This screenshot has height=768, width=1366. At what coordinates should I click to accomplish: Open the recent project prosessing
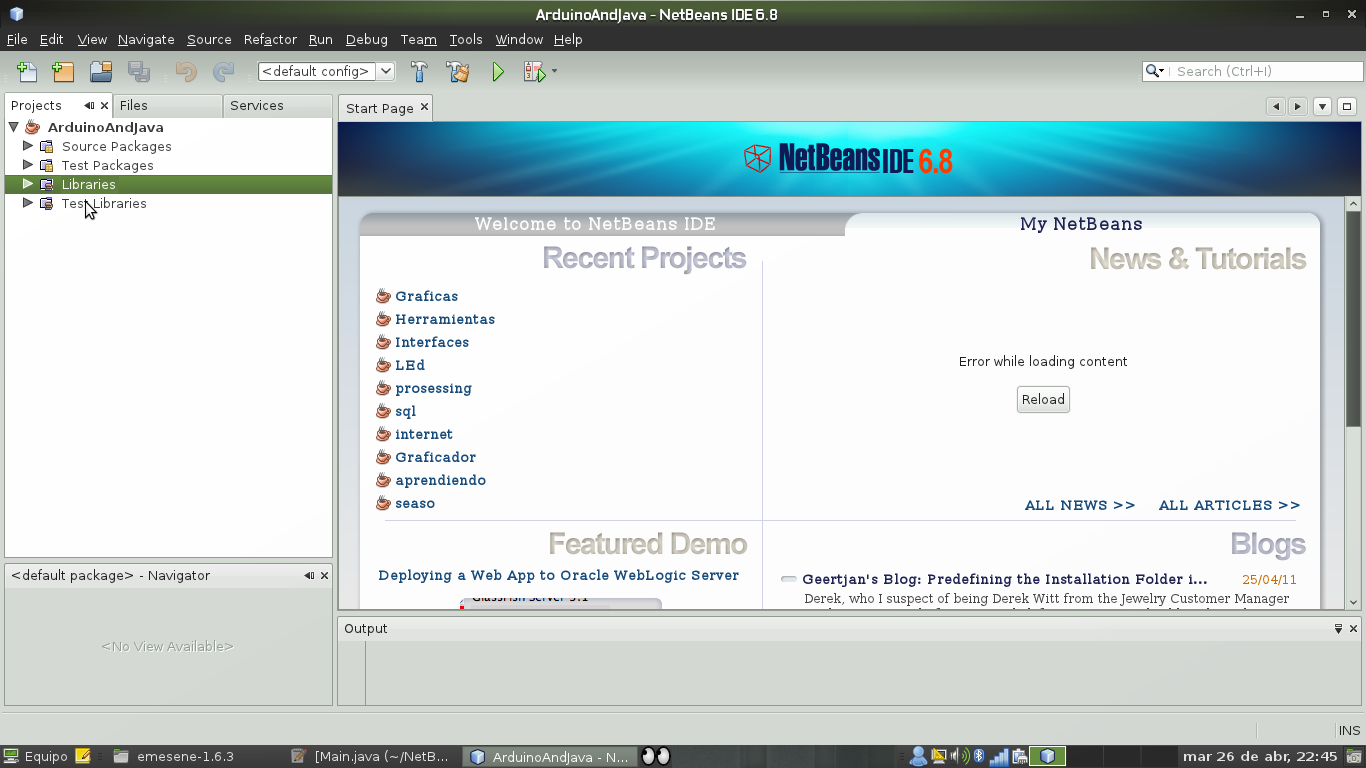[433, 388]
